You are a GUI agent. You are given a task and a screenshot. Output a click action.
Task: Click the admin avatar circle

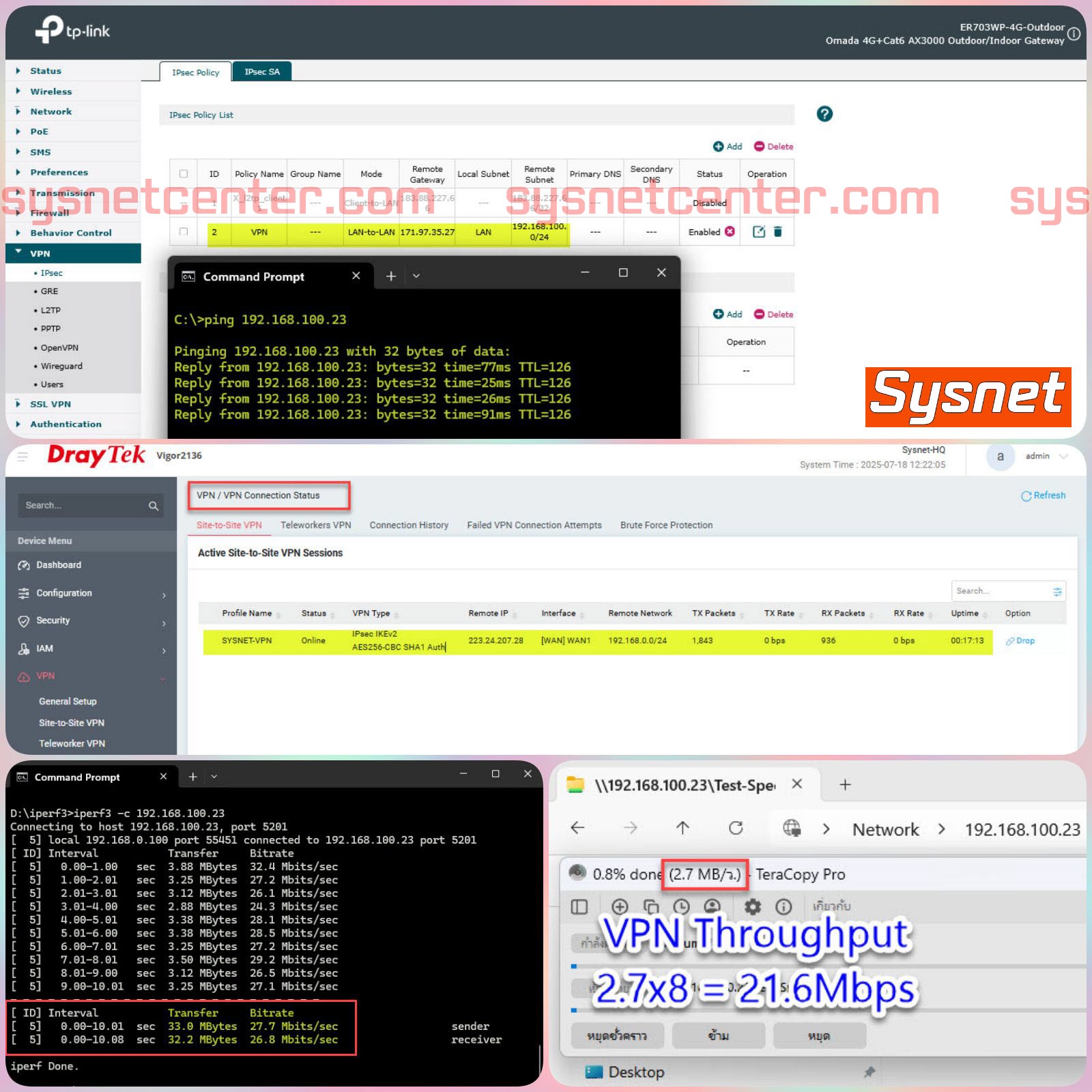(1001, 457)
